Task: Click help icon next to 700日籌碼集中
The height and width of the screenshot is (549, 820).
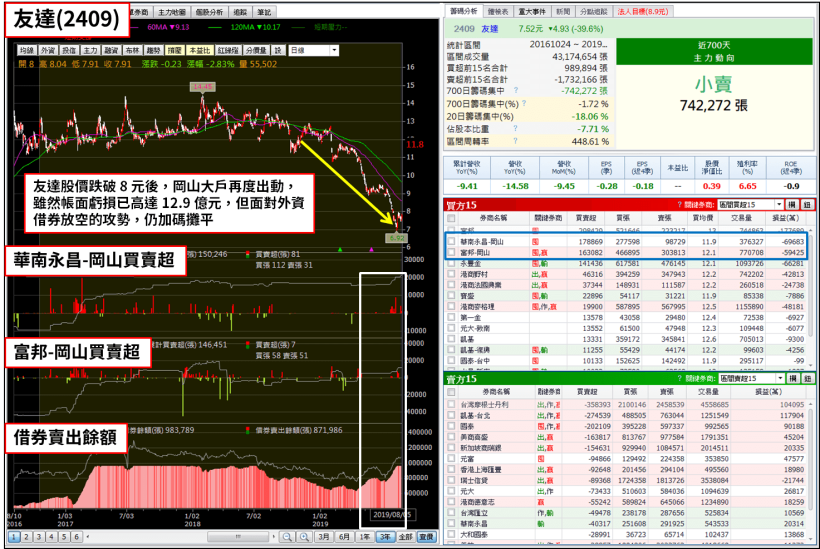Action: pos(516,90)
